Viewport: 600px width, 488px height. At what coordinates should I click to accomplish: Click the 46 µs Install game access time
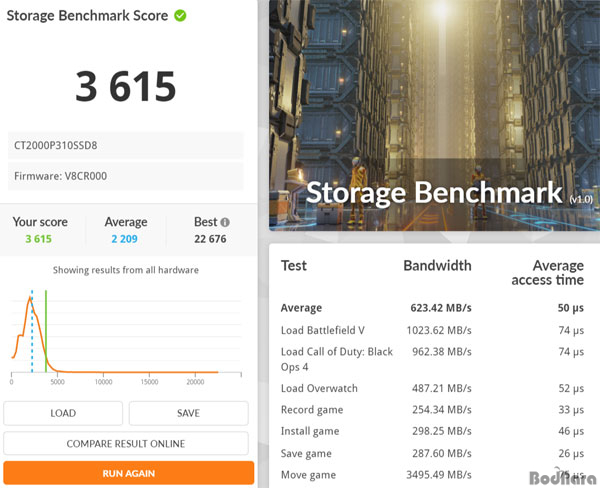pos(571,431)
